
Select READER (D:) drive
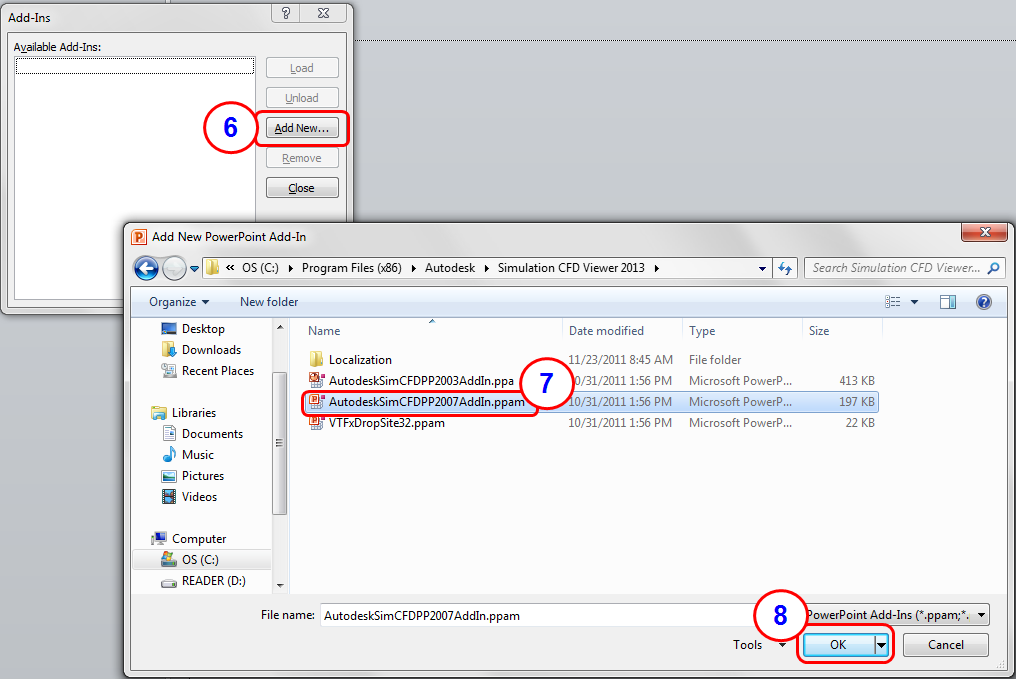(213, 581)
